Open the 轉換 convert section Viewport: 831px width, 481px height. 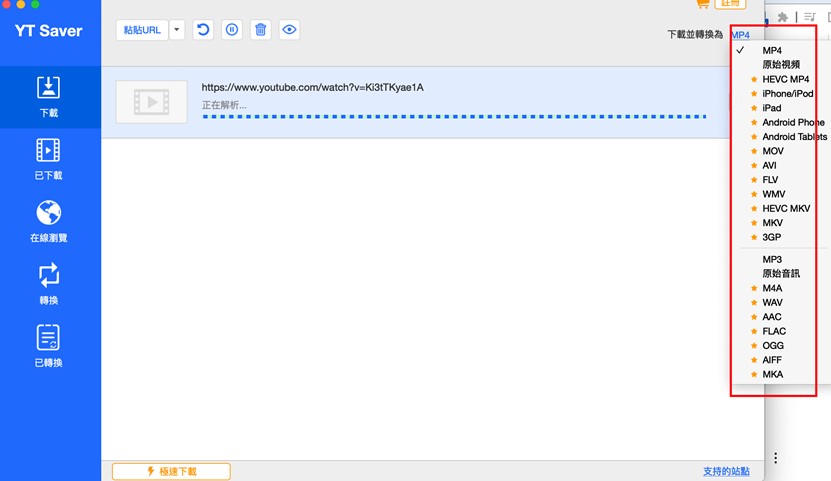(48, 284)
